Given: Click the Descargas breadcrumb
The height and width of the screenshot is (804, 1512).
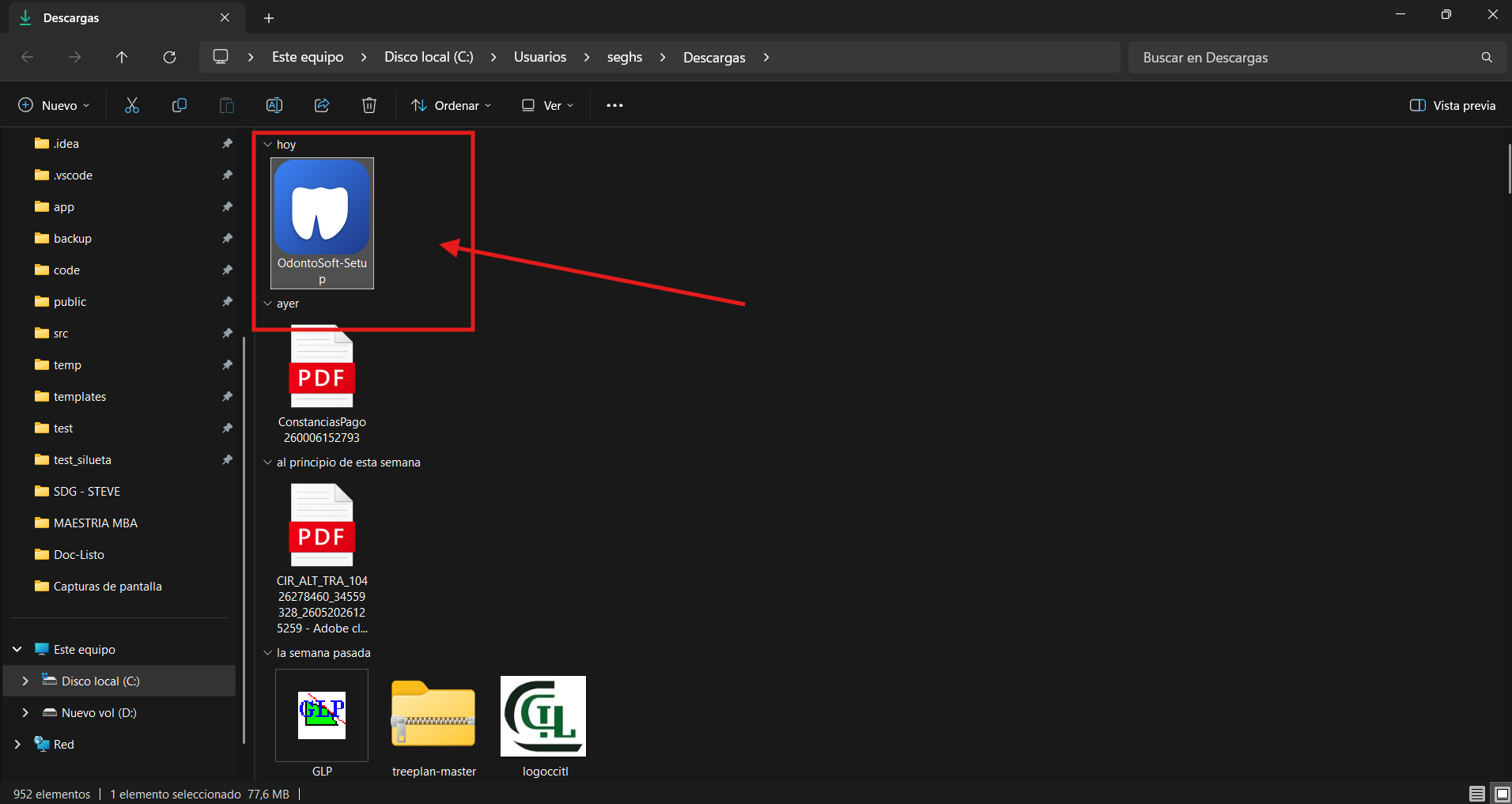Looking at the screenshot, I should click(x=714, y=57).
